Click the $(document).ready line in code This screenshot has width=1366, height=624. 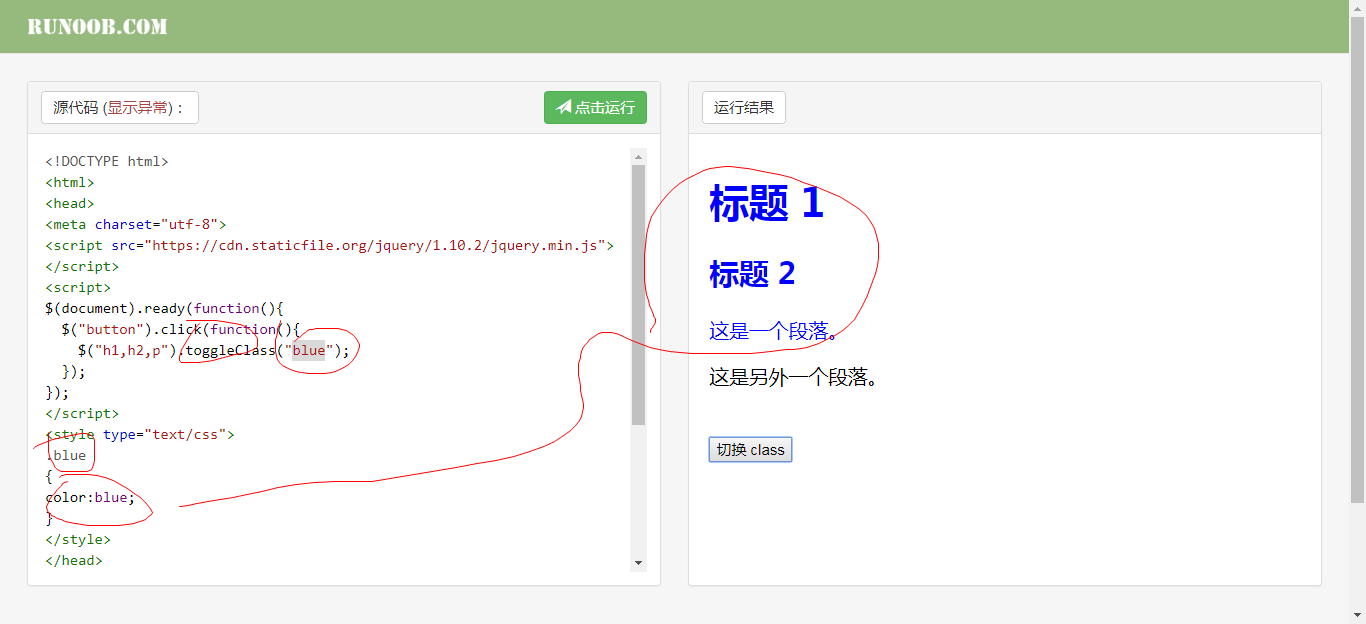click(165, 308)
